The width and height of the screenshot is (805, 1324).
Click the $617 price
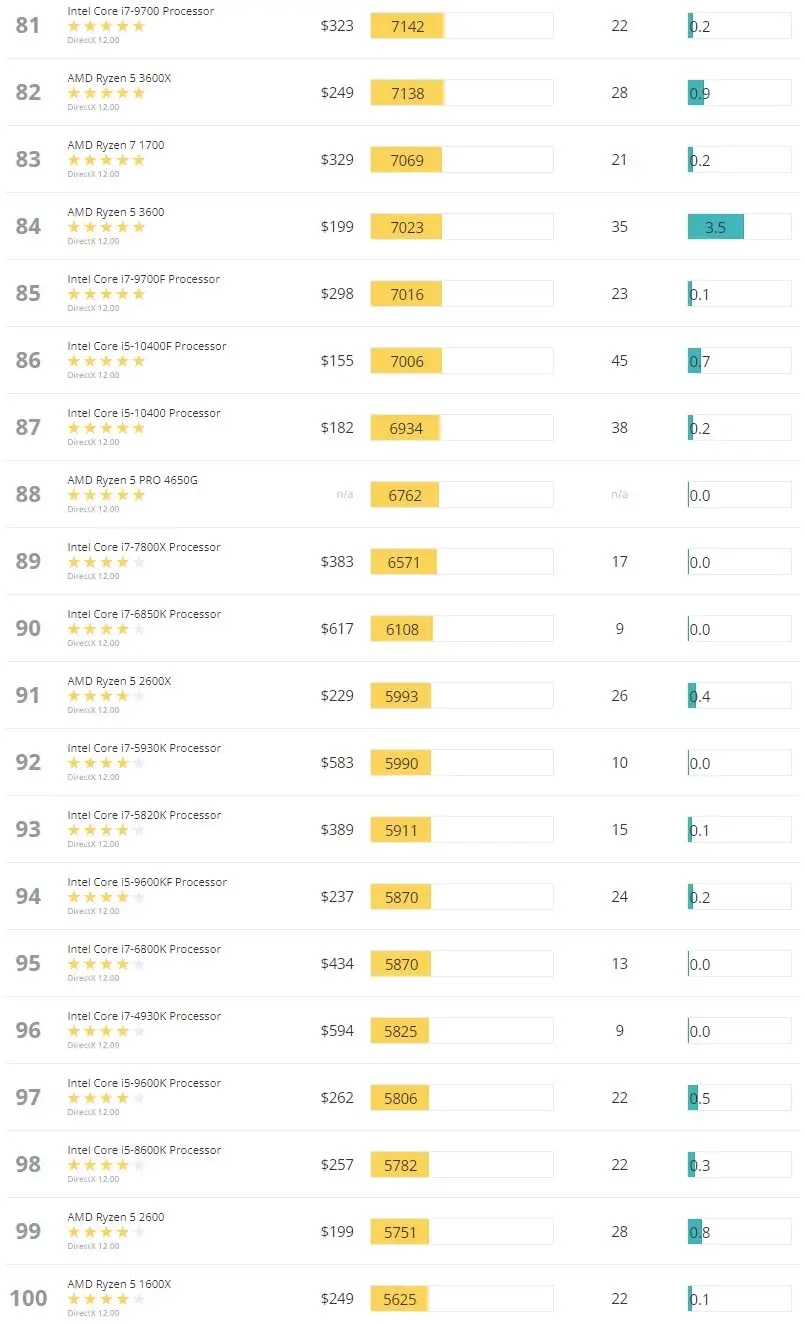tap(337, 629)
